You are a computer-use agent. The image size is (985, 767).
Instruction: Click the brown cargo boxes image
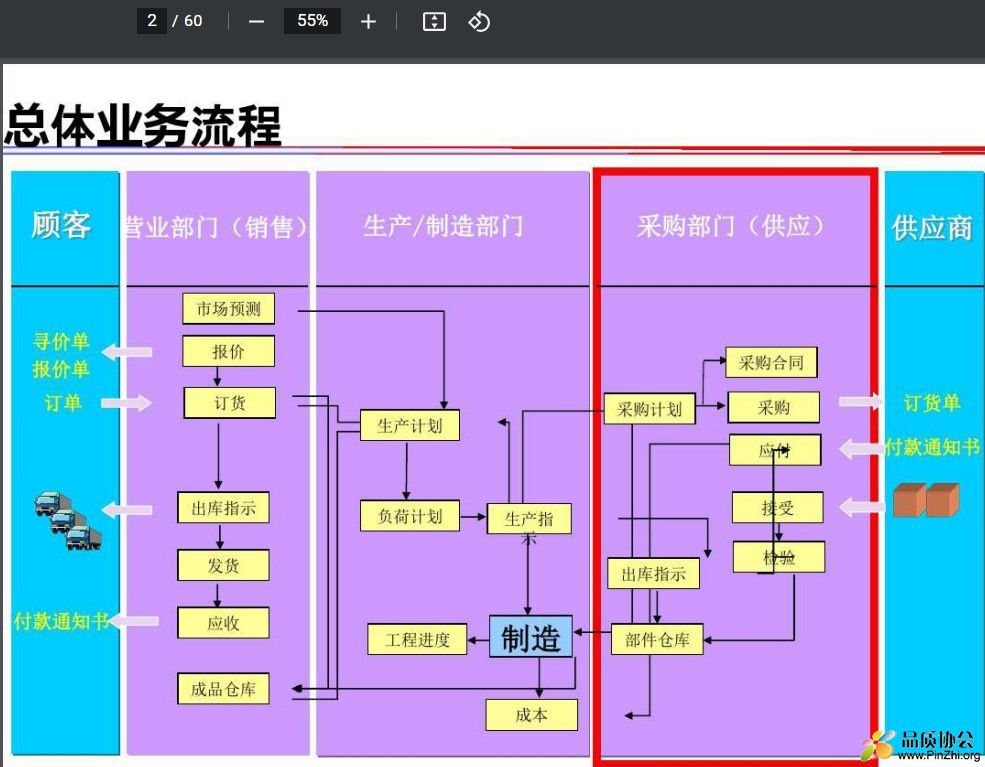927,500
